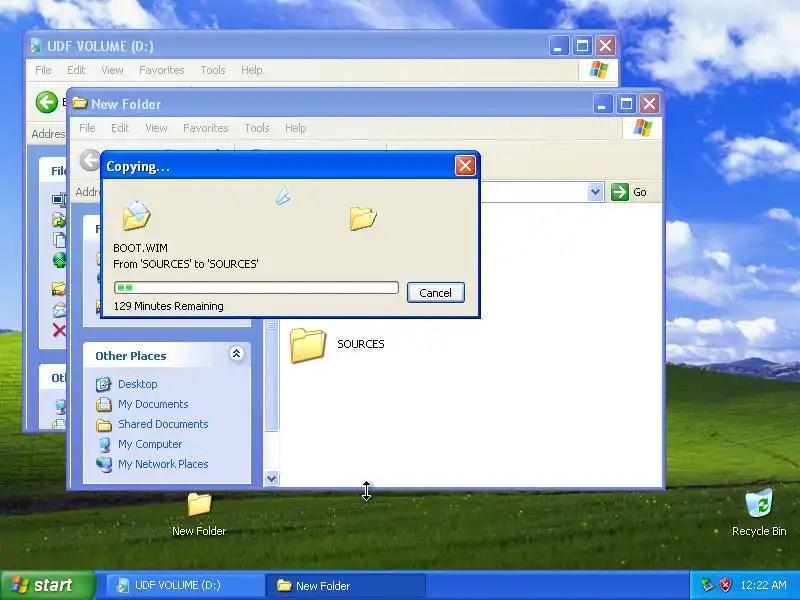This screenshot has width=800, height=600.
Task: Cancel the BOOT.WIM copy operation
Action: click(x=436, y=292)
